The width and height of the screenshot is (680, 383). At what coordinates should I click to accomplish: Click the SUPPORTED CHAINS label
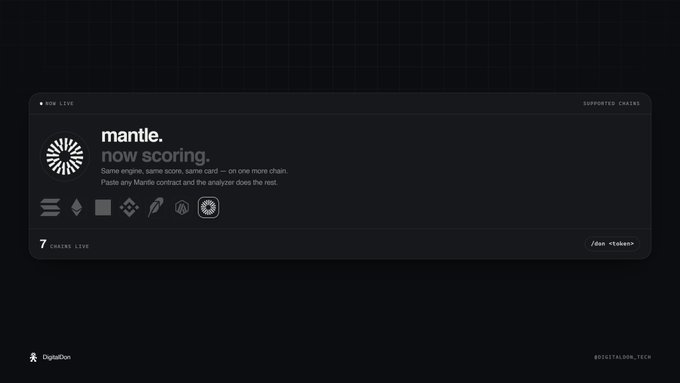pyautogui.click(x=611, y=104)
